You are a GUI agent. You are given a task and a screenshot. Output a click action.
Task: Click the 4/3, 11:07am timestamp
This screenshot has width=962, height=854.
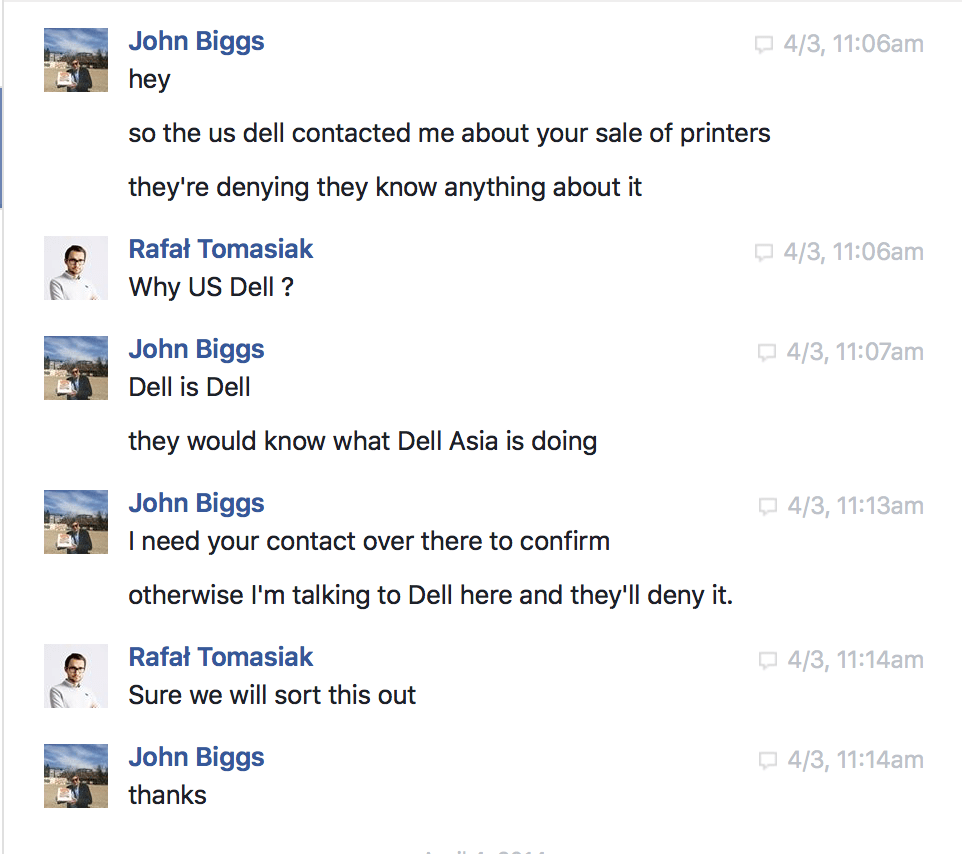855,353
